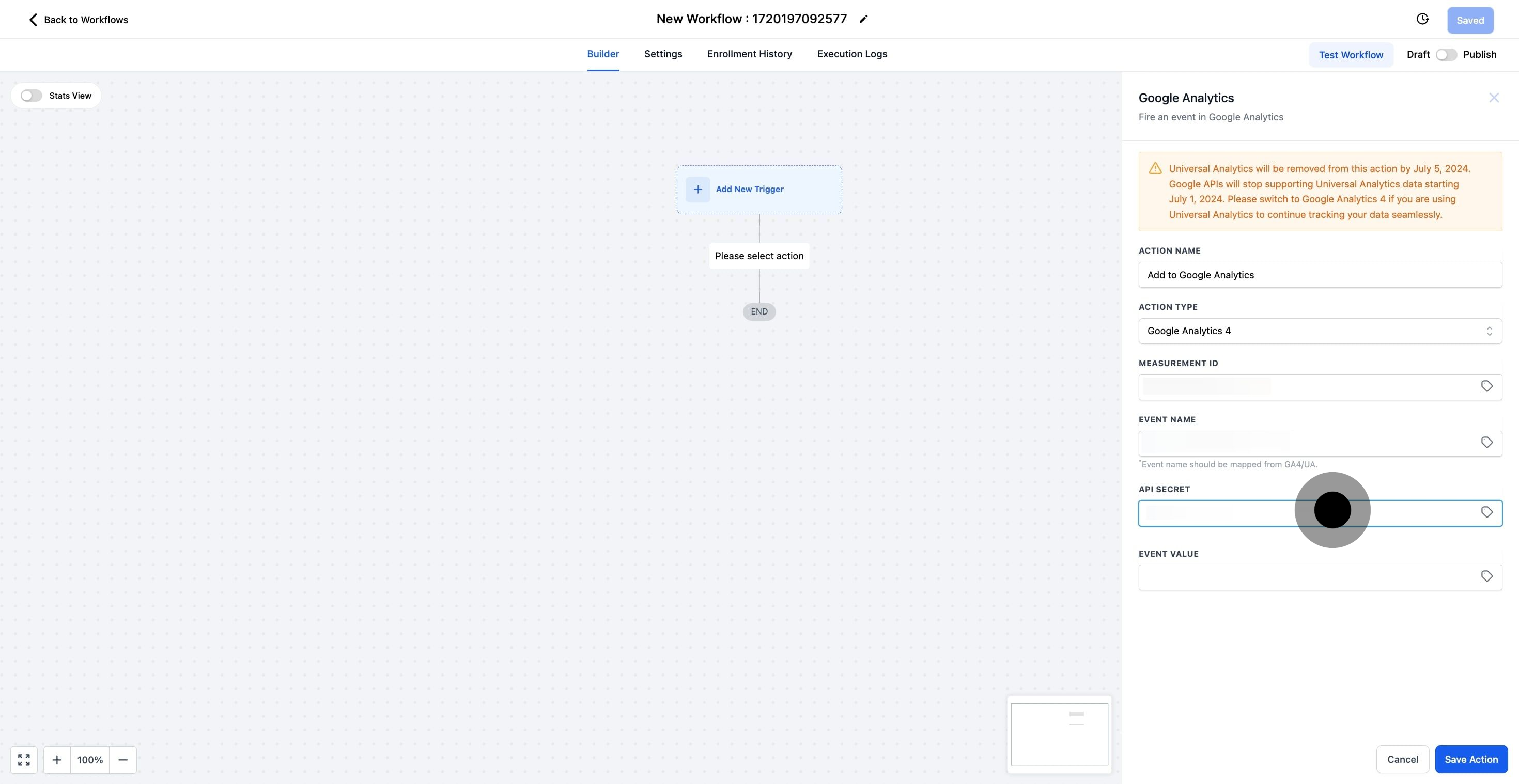Screen dimensions: 1519x784
Task: Open tag picker for Event Name
Action: [1486, 443]
